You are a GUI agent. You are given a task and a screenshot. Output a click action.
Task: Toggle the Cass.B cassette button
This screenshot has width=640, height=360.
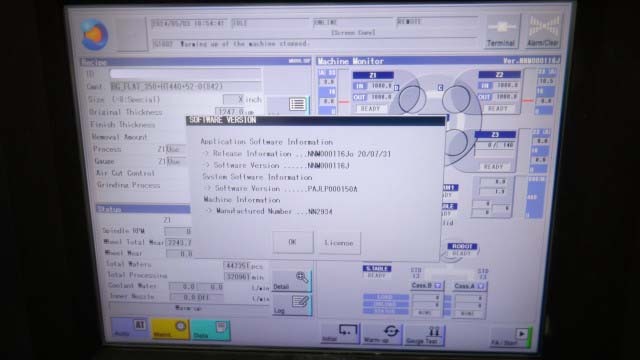427,285
